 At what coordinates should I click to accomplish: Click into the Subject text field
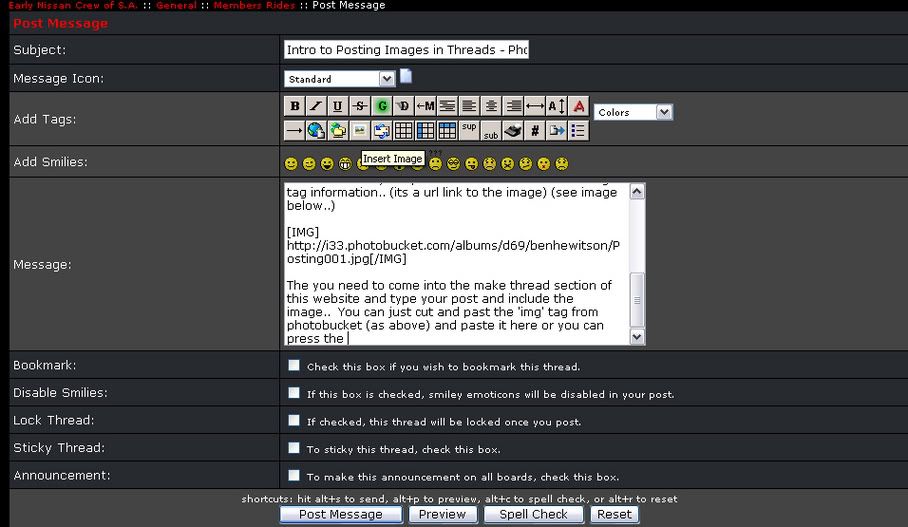pos(405,49)
